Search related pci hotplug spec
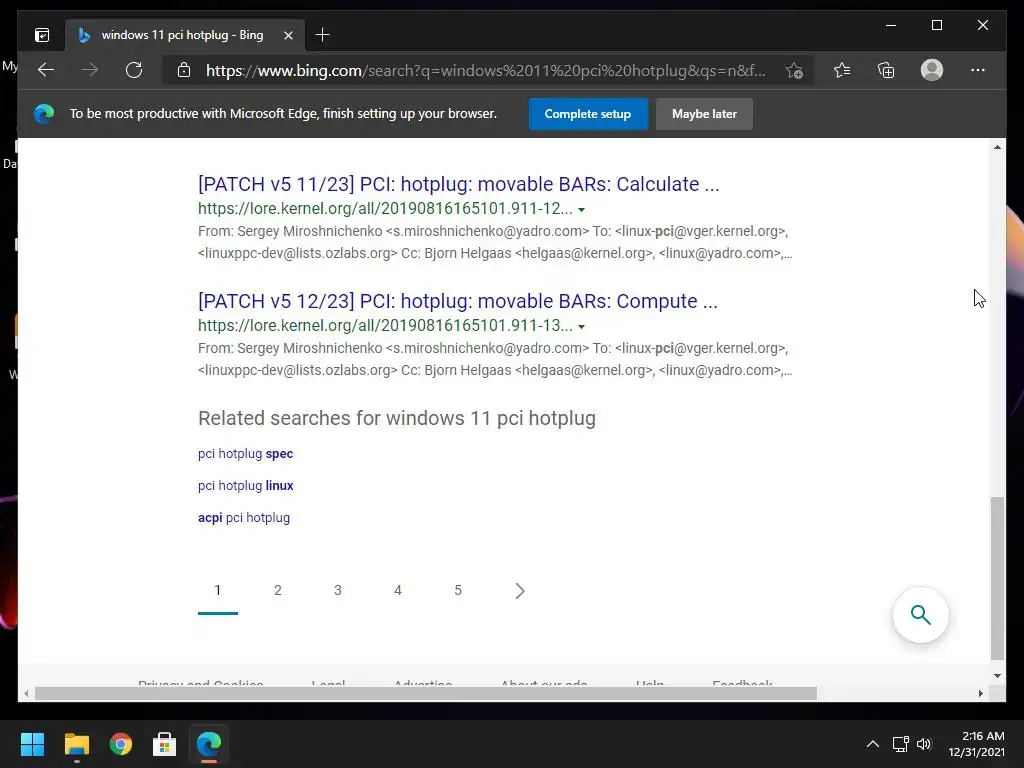Viewport: 1024px width, 768px height. click(x=246, y=453)
